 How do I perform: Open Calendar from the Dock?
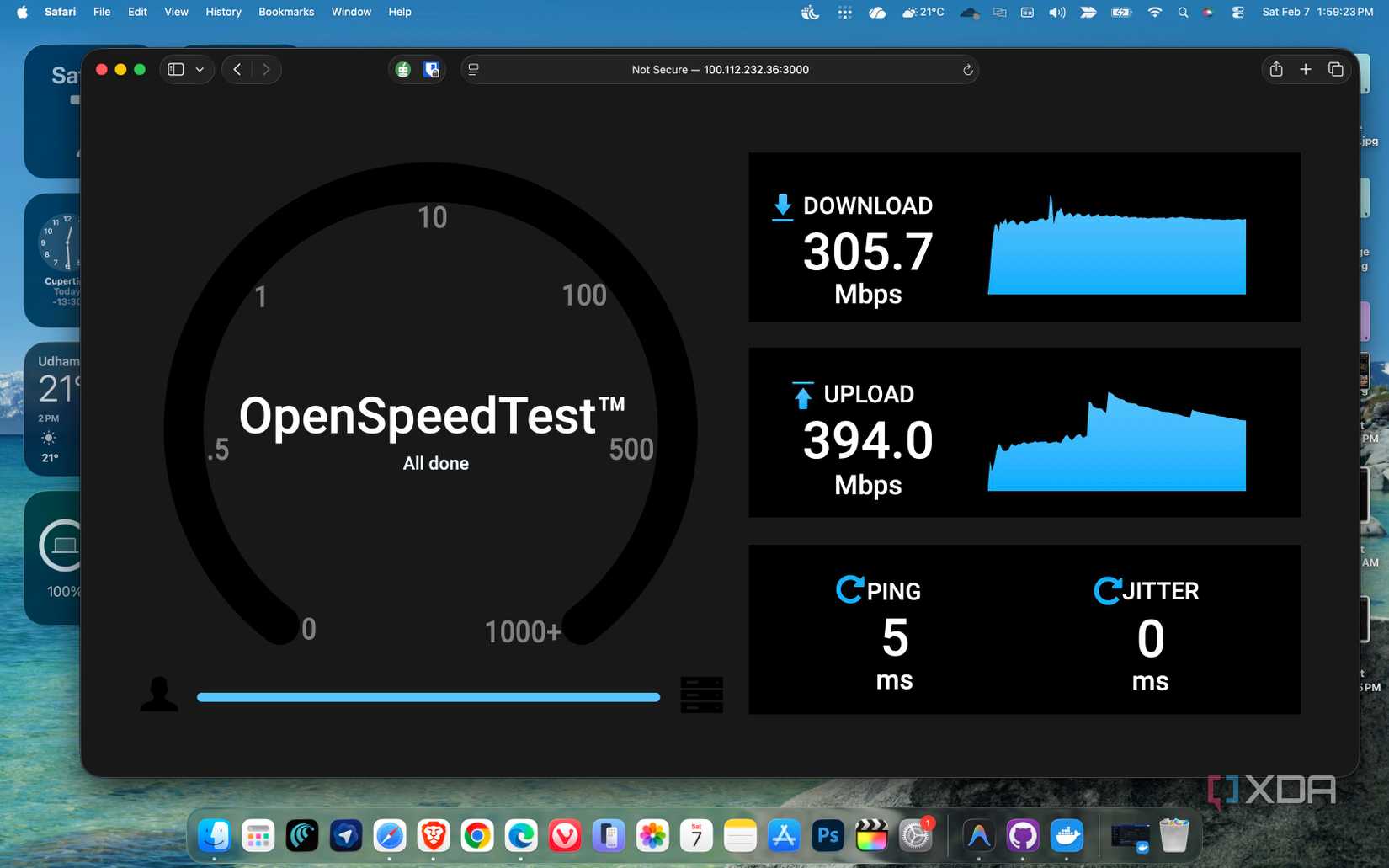coord(696,836)
